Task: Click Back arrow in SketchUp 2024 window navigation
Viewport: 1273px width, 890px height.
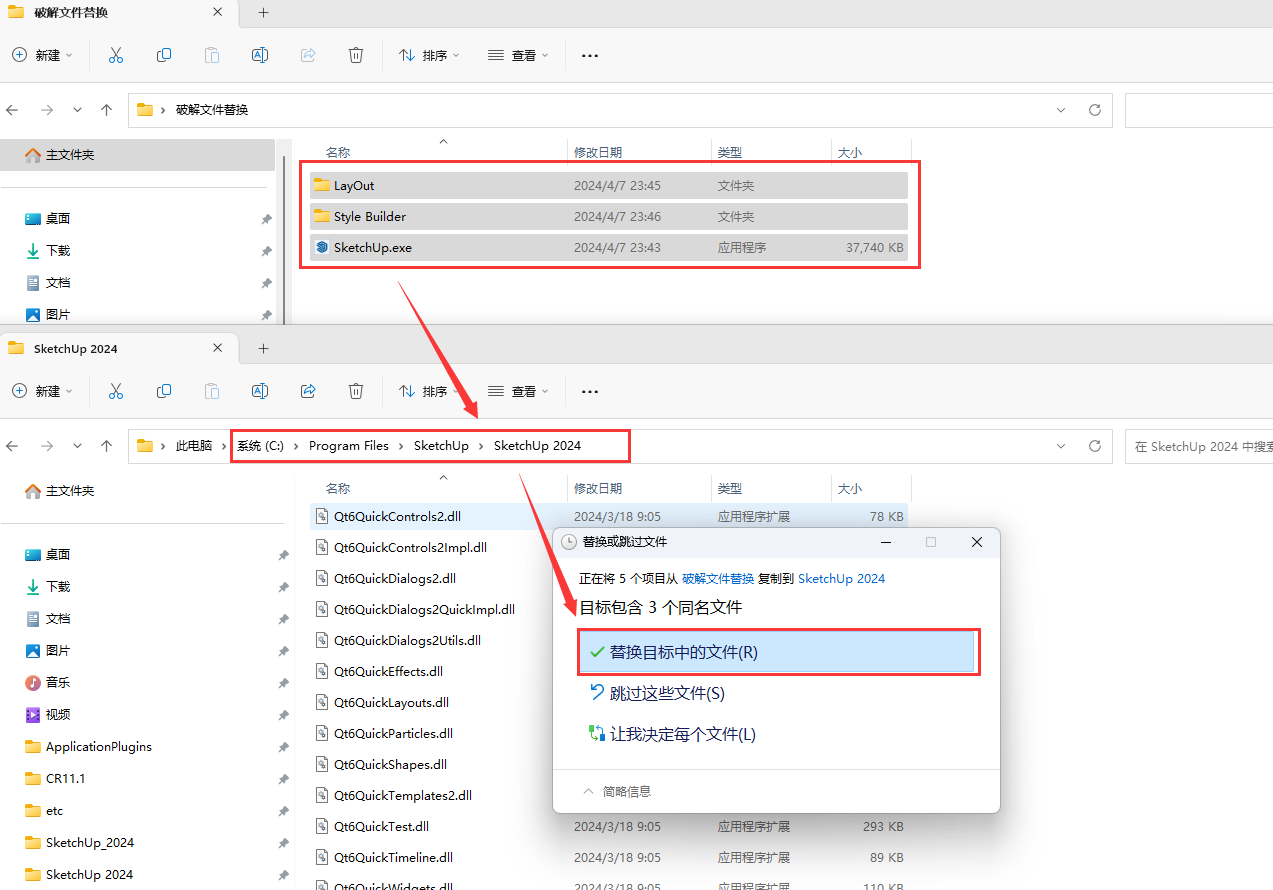Action: [13, 446]
